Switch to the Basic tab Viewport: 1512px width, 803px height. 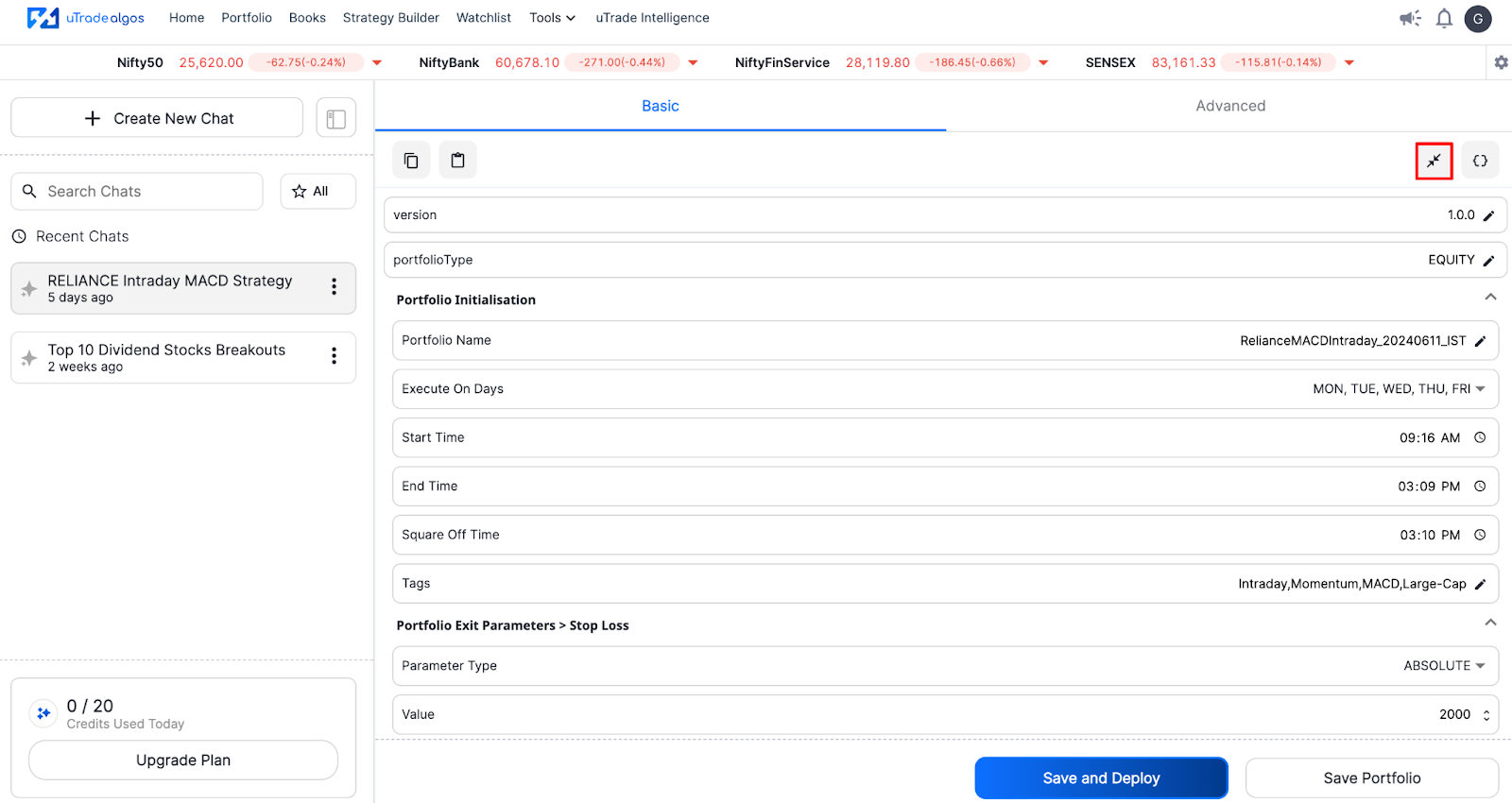pos(661,106)
